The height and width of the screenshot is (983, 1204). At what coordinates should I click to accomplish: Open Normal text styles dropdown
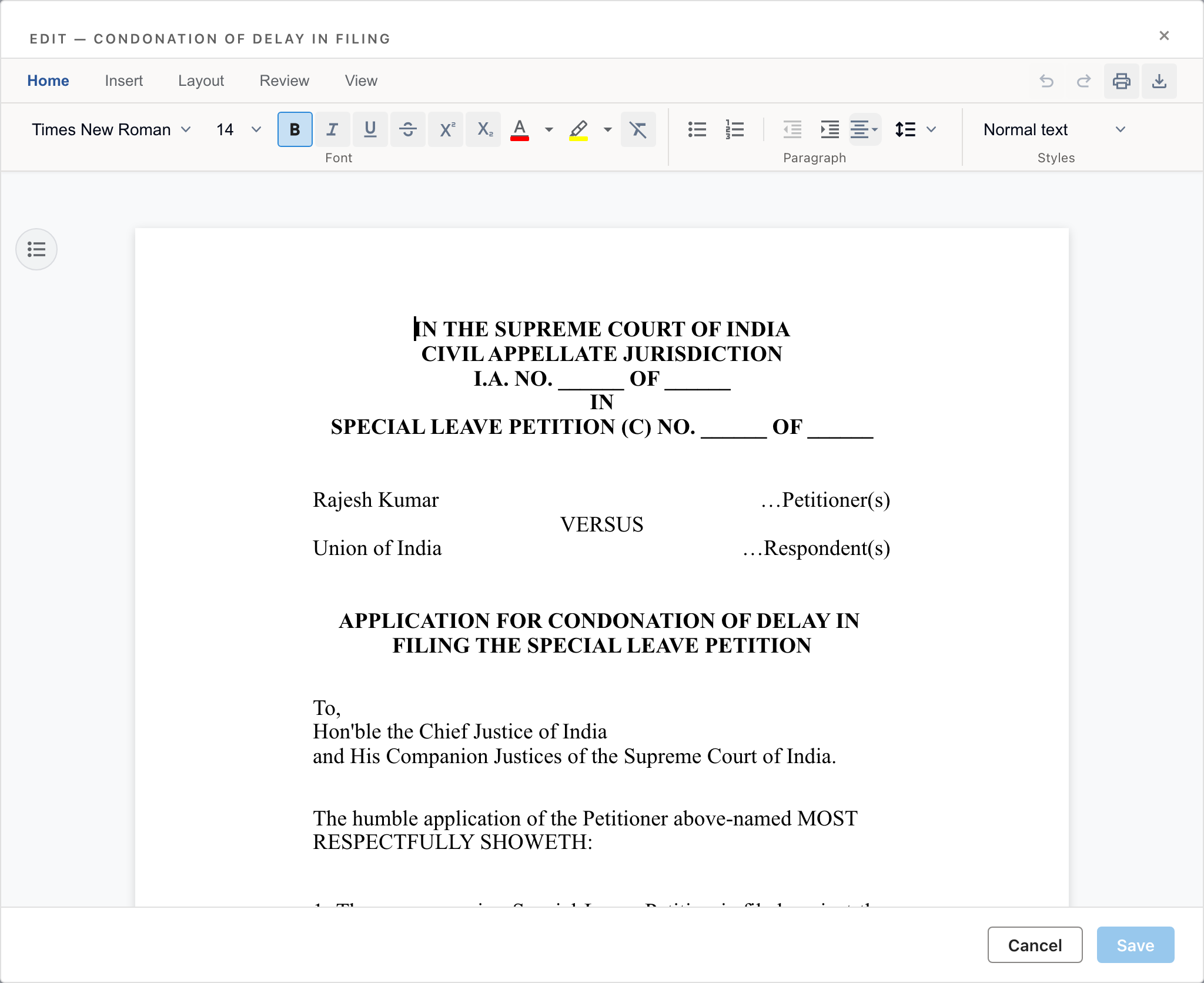pos(1055,129)
